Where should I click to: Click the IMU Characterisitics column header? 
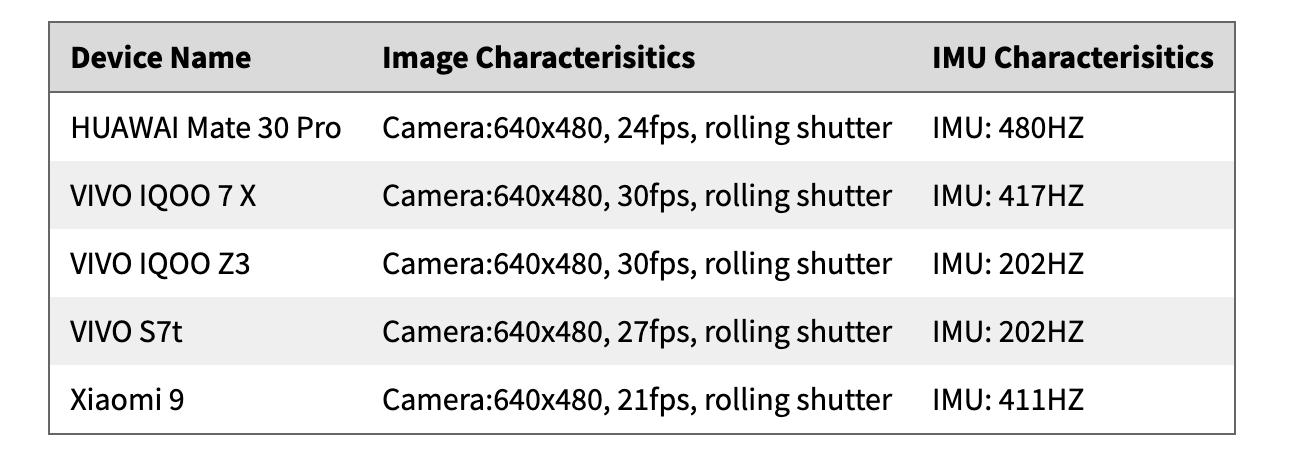click(x=1073, y=57)
